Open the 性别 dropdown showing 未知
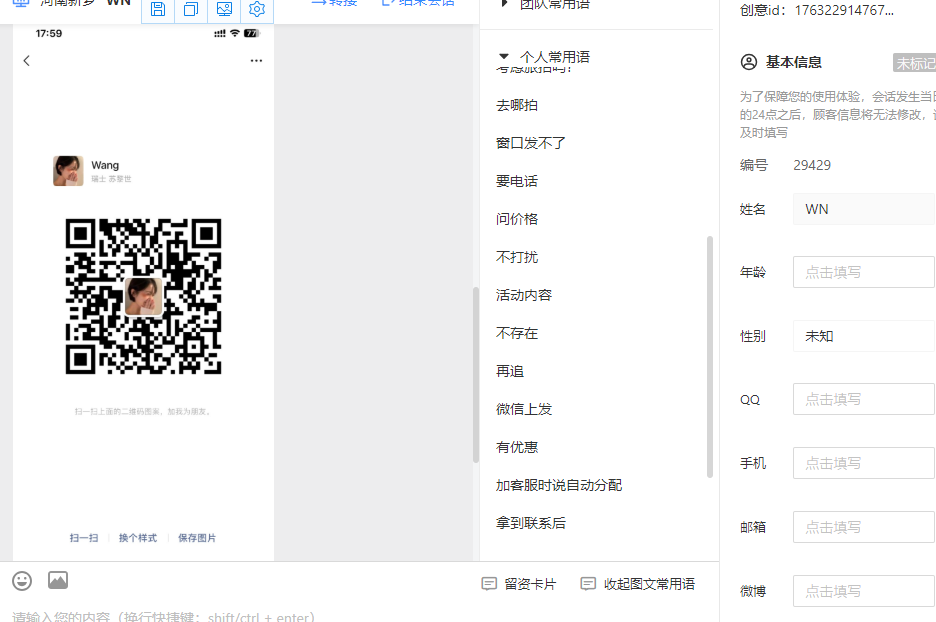The width and height of the screenshot is (936, 622). click(864, 336)
